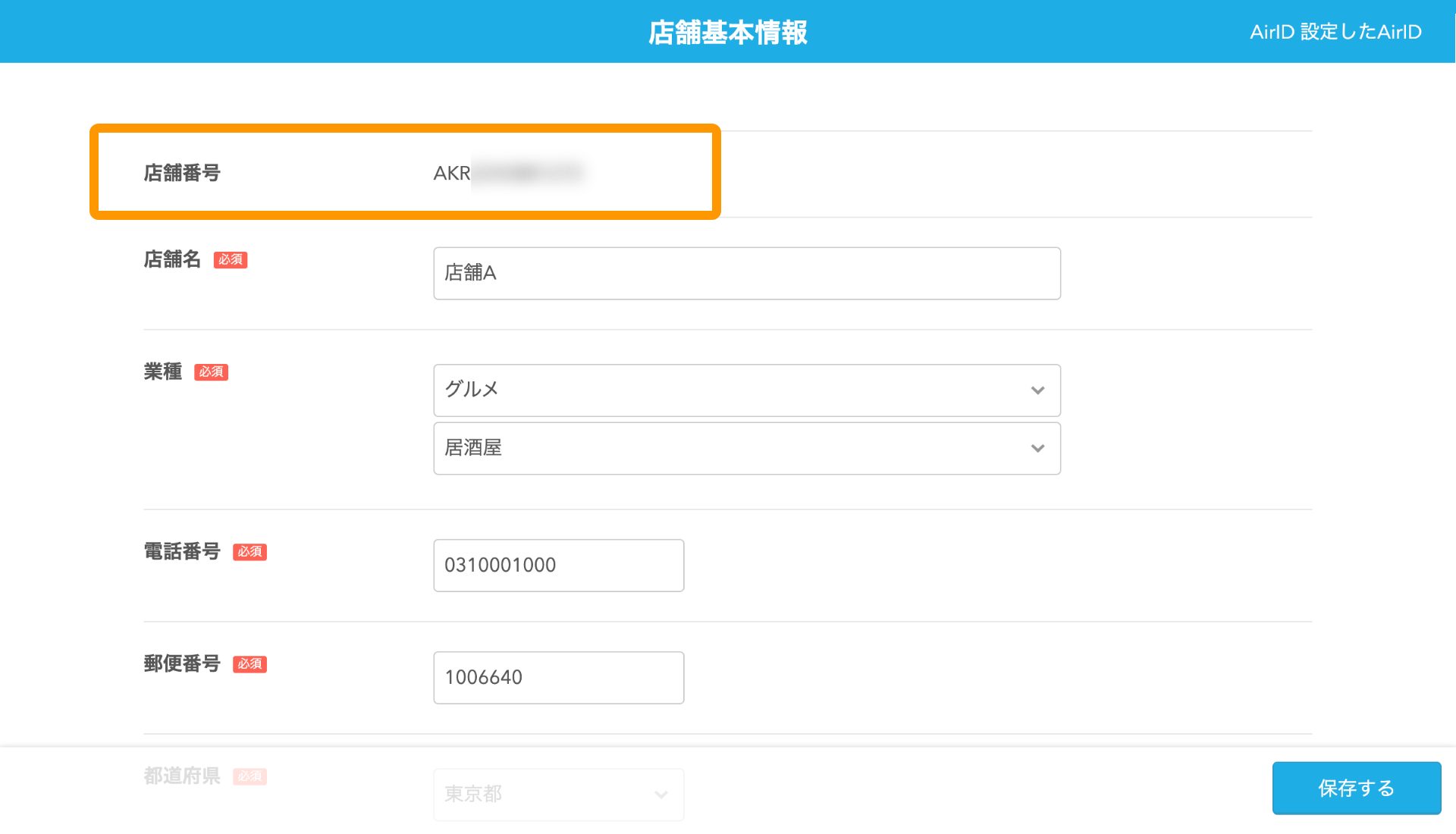The image size is (1456, 834).
Task: Click the chevron arrow on 居酒屋 selector
Action: click(x=1037, y=449)
